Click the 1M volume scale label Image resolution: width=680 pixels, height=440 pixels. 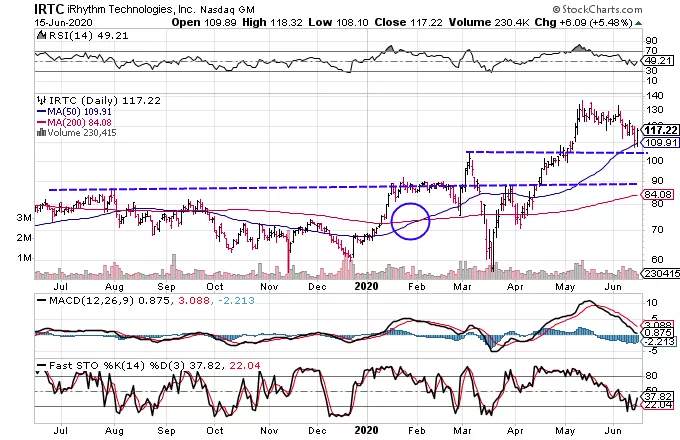[24, 258]
